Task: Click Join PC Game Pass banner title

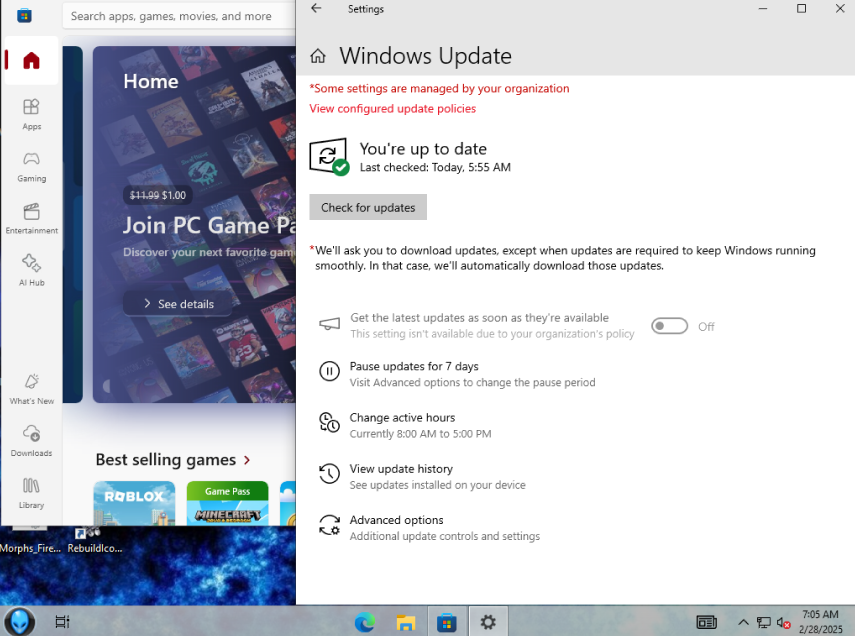Action: 209,225
